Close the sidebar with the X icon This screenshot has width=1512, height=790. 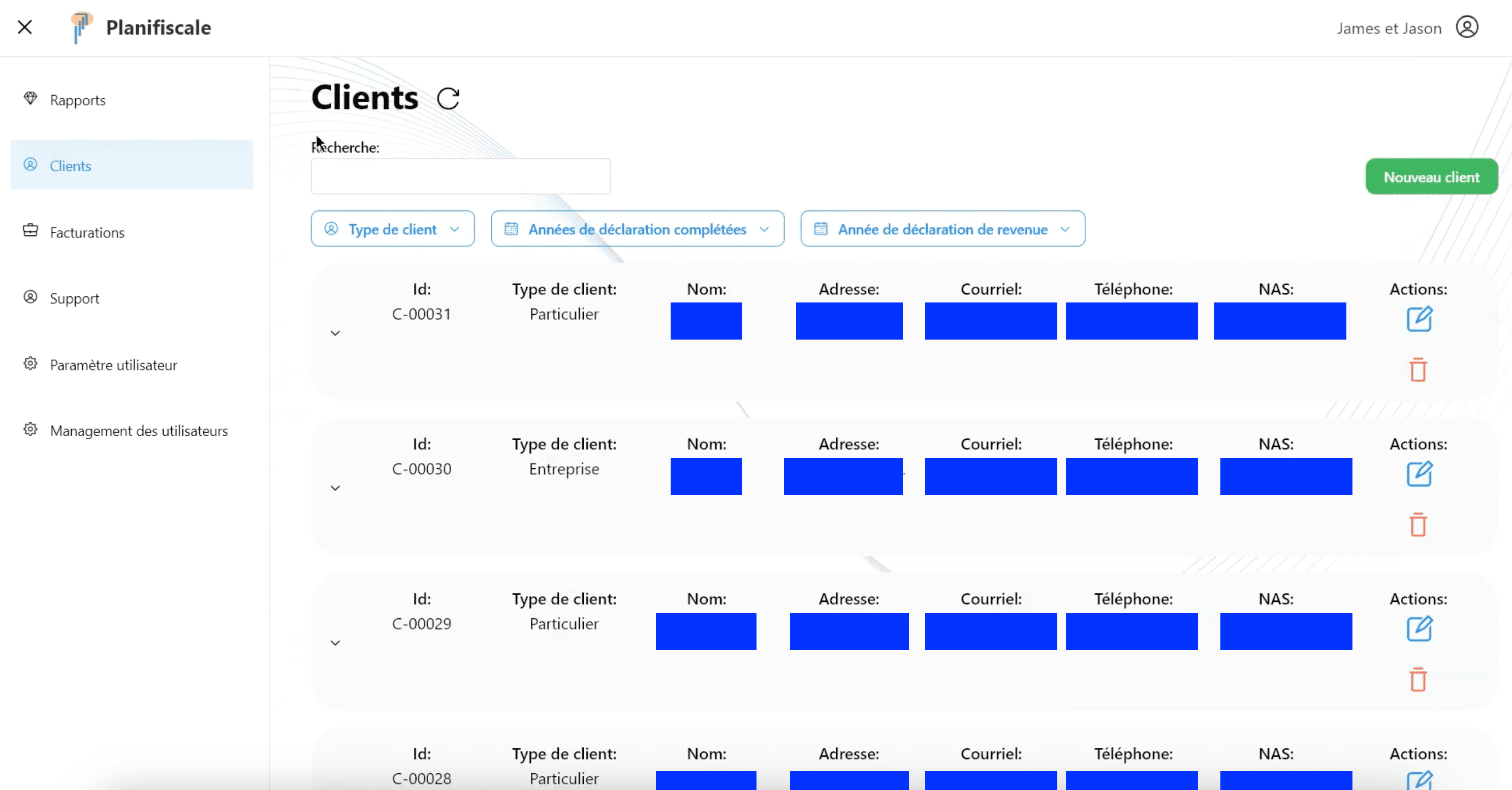click(25, 27)
